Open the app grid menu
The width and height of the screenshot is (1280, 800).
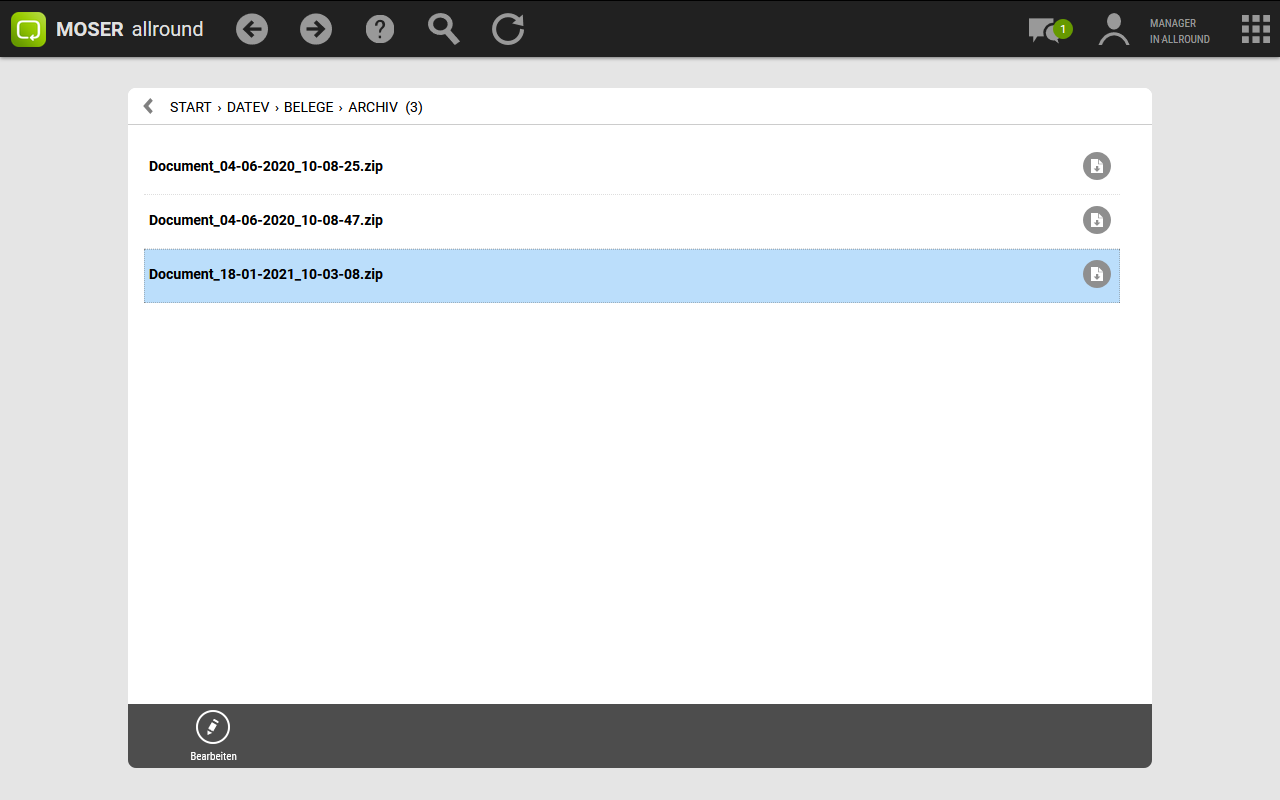click(1255, 29)
